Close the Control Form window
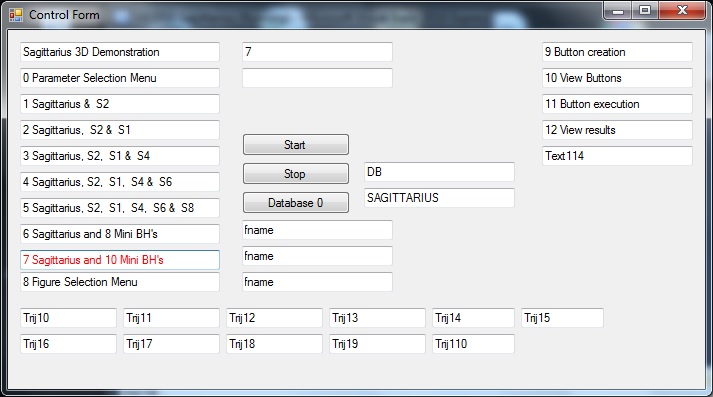The width and height of the screenshot is (713, 397). tap(682, 11)
